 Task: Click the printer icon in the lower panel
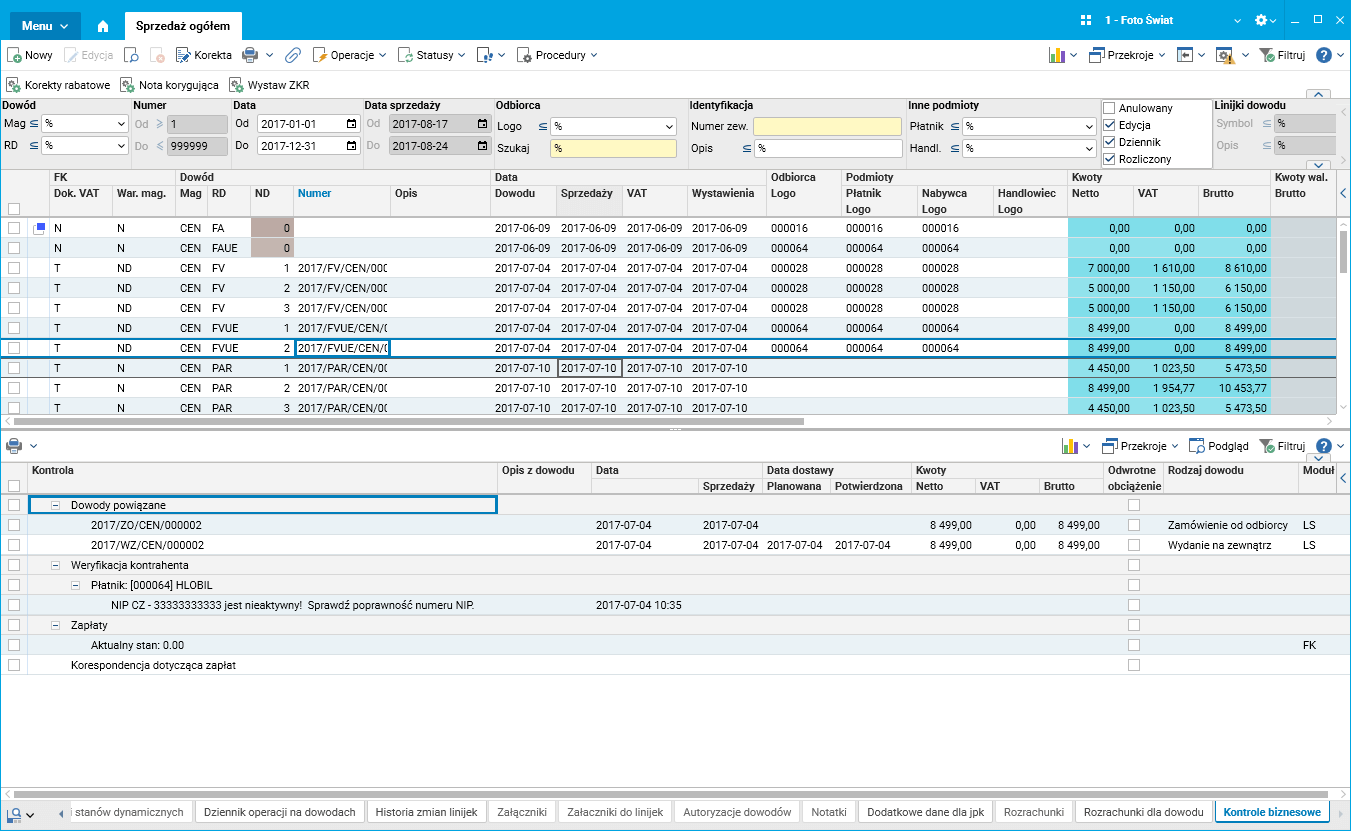(x=14, y=446)
